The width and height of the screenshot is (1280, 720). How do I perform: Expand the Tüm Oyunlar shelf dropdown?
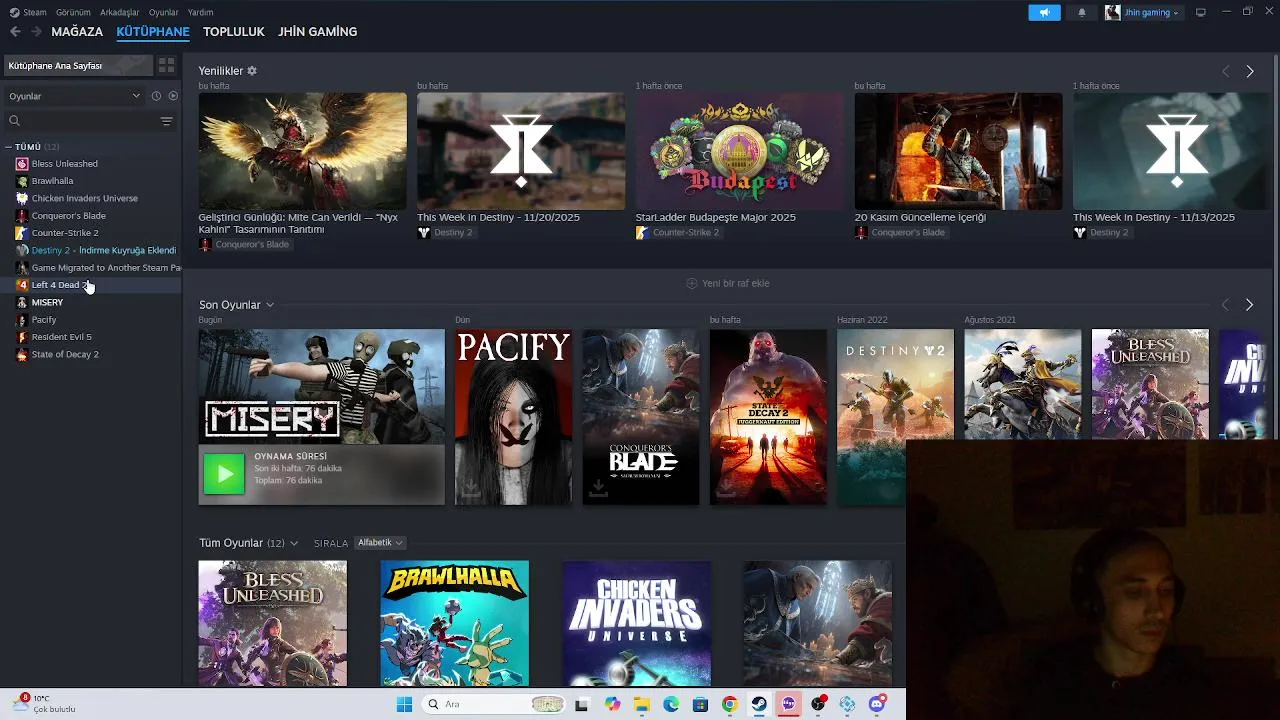tap(293, 543)
